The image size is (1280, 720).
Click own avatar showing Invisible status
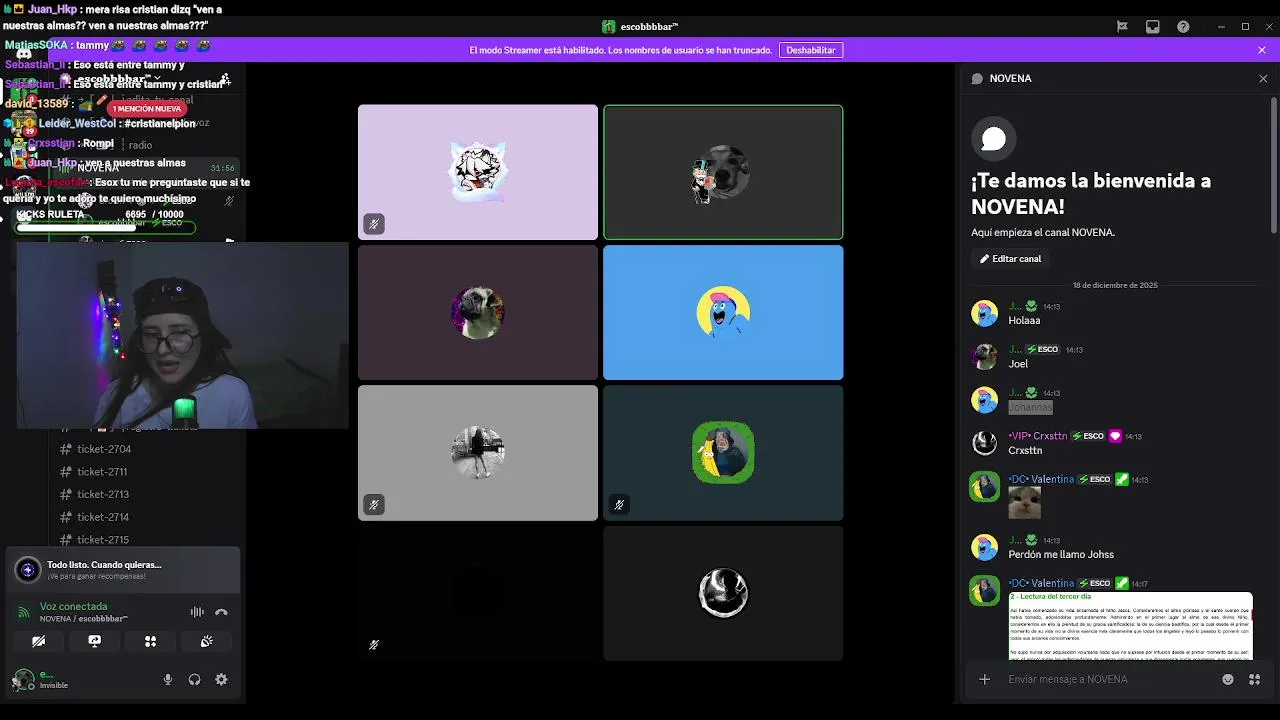click(x=23, y=680)
